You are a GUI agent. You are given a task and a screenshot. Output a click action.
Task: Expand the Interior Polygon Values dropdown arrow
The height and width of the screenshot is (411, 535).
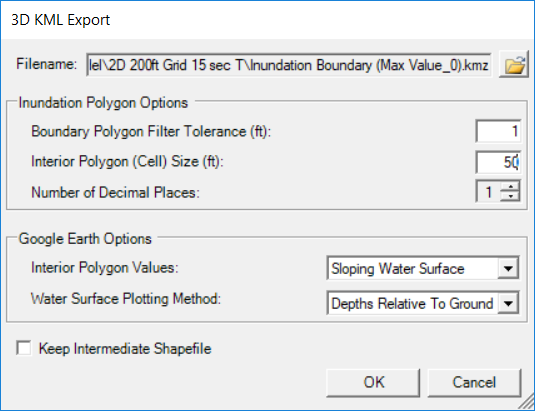click(508, 268)
